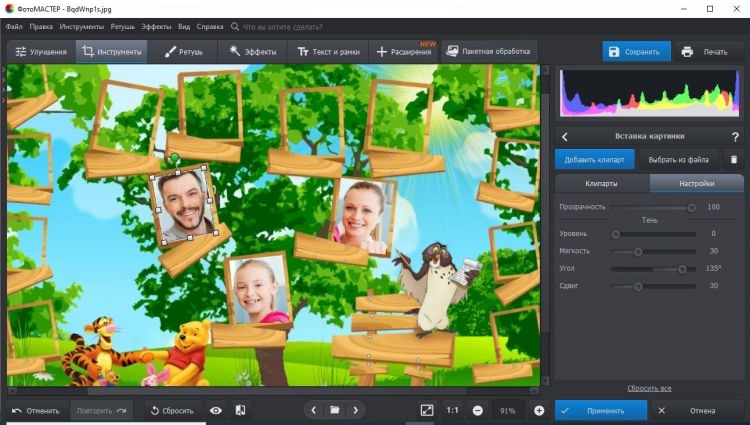750x425 pixels.
Task: Click the trash icon to delete clipart
Action: pos(734,159)
